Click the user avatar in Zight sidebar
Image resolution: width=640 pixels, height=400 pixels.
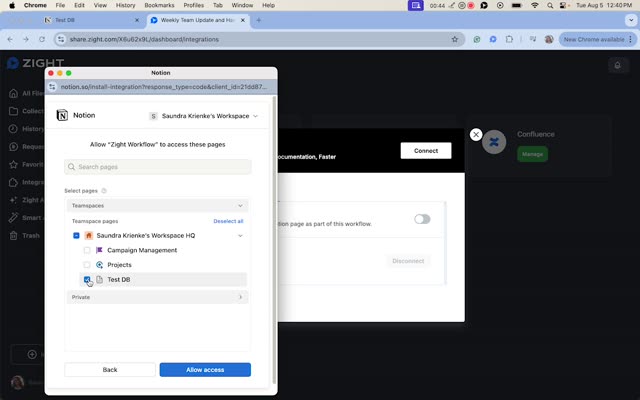17,382
